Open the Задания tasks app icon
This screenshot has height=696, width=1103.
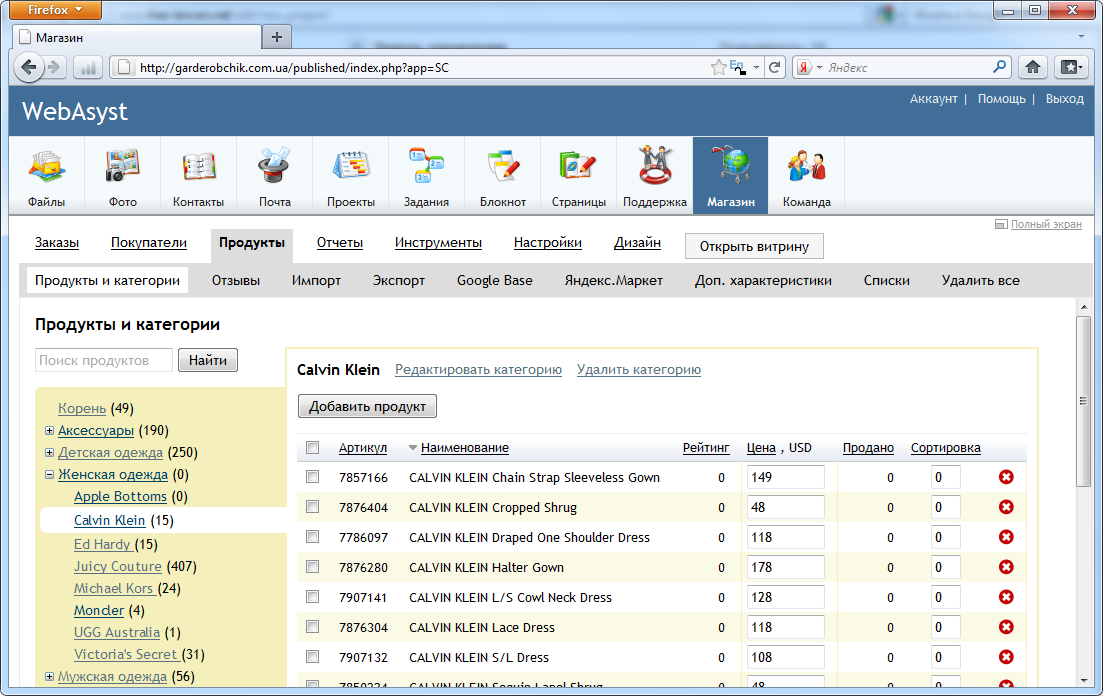click(x=426, y=175)
